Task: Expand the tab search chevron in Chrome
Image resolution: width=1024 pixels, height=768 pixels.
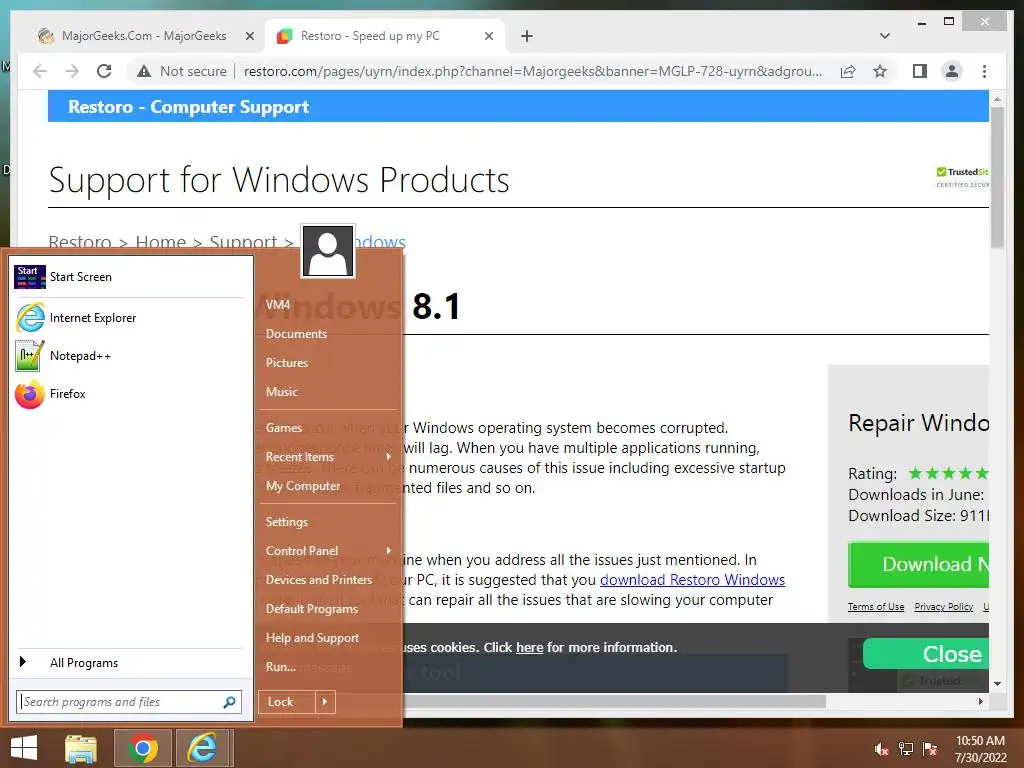Action: coord(885,36)
